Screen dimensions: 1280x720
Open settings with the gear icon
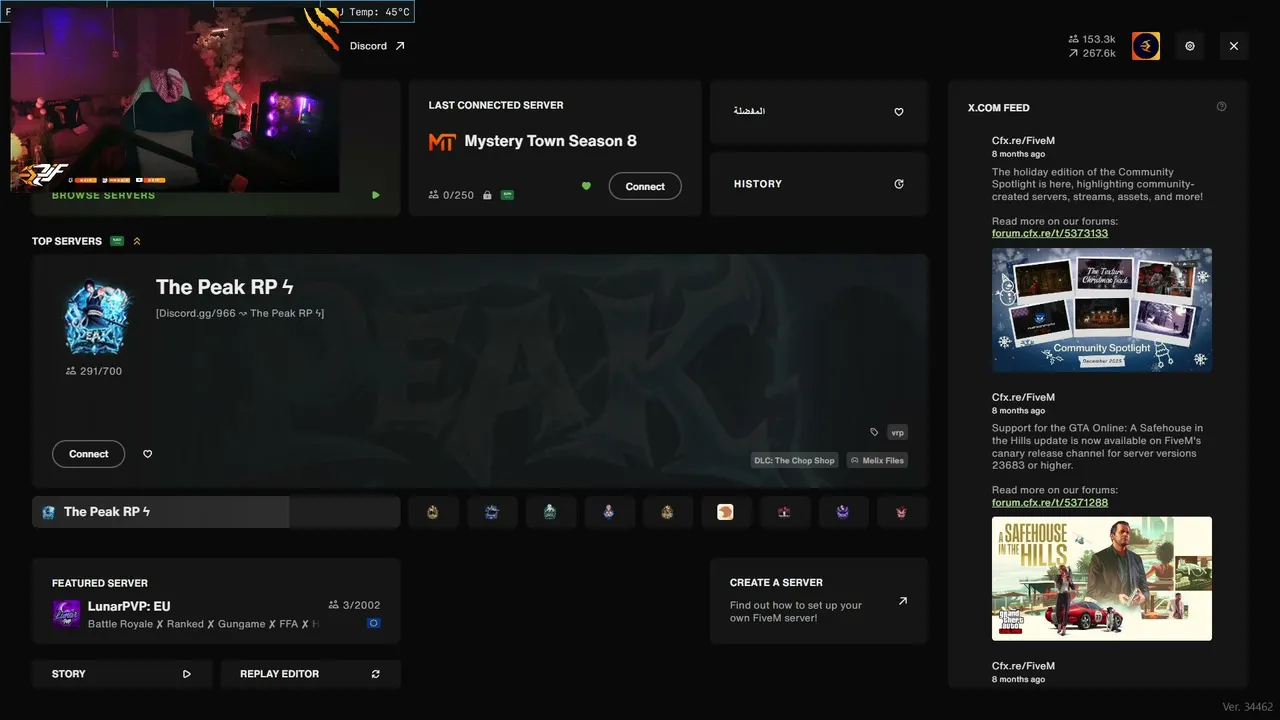[x=1190, y=46]
